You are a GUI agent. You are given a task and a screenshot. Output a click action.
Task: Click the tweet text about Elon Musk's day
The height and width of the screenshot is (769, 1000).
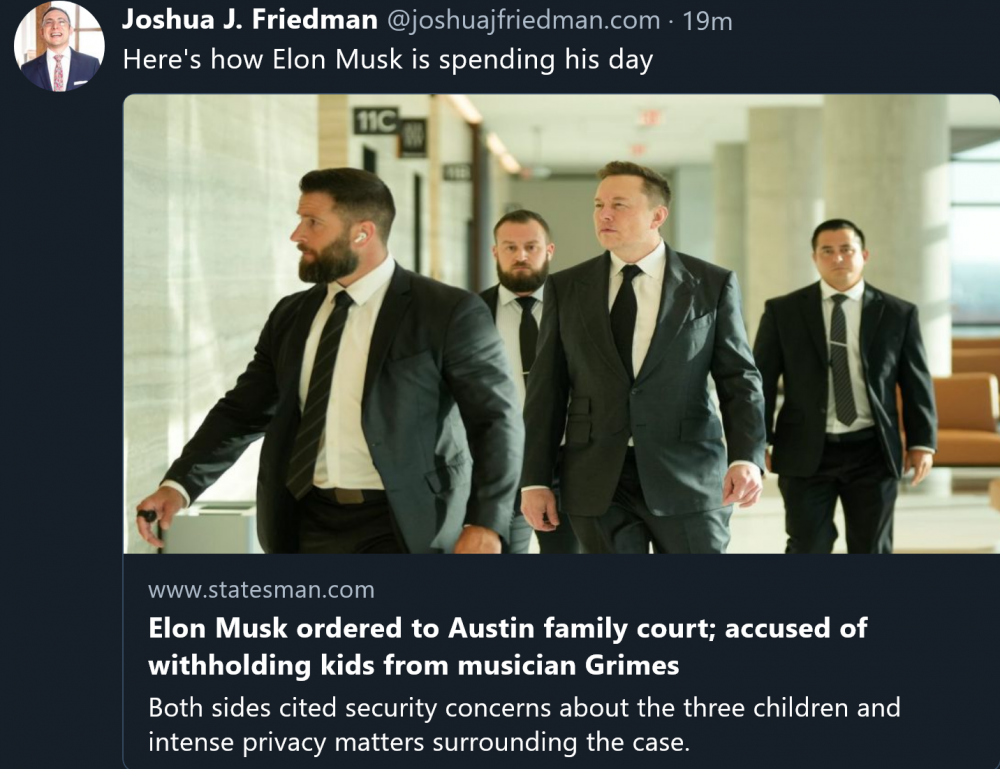387,60
